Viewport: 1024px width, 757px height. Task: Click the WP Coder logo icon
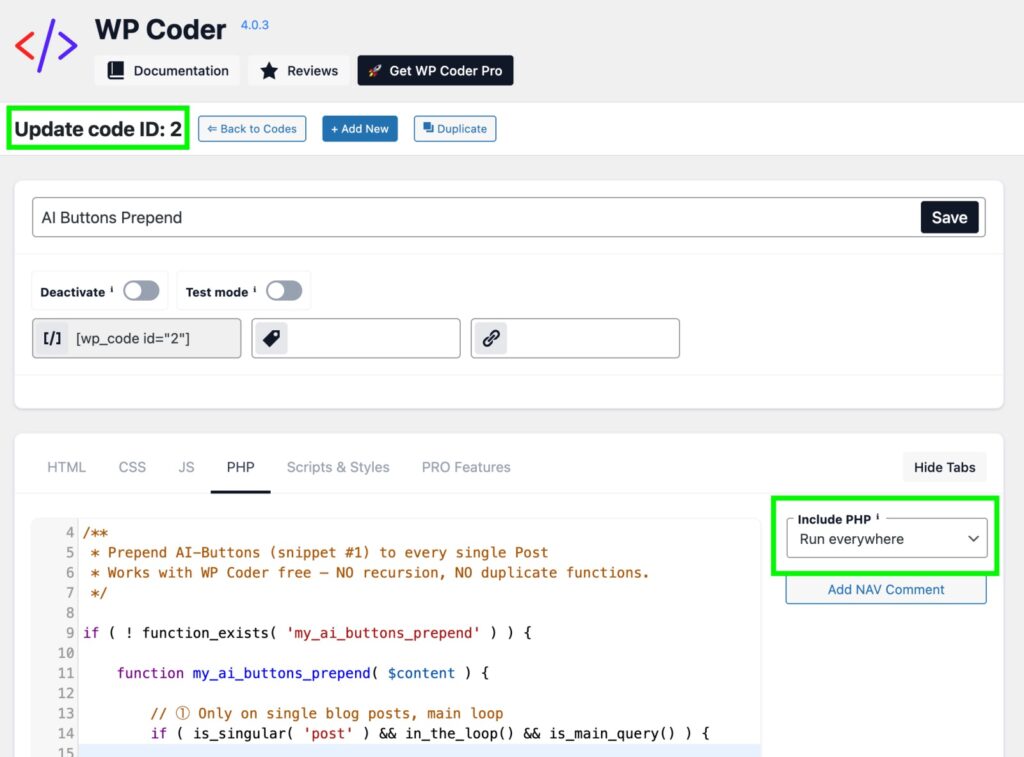(46, 46)
